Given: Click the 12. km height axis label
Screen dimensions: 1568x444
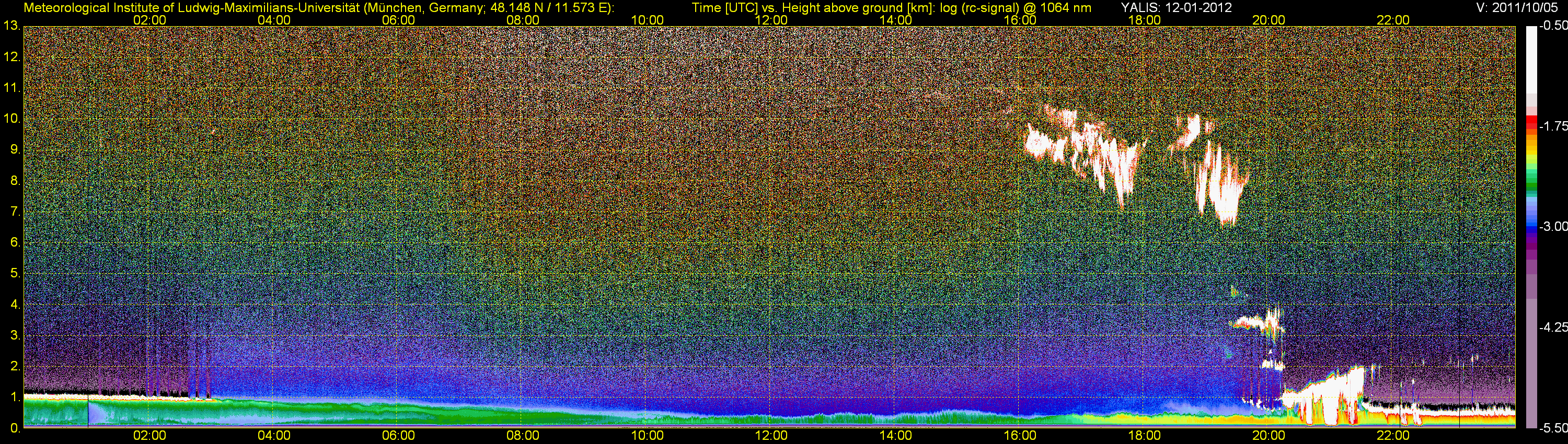Looking at the screenshot, I should 12,56.
